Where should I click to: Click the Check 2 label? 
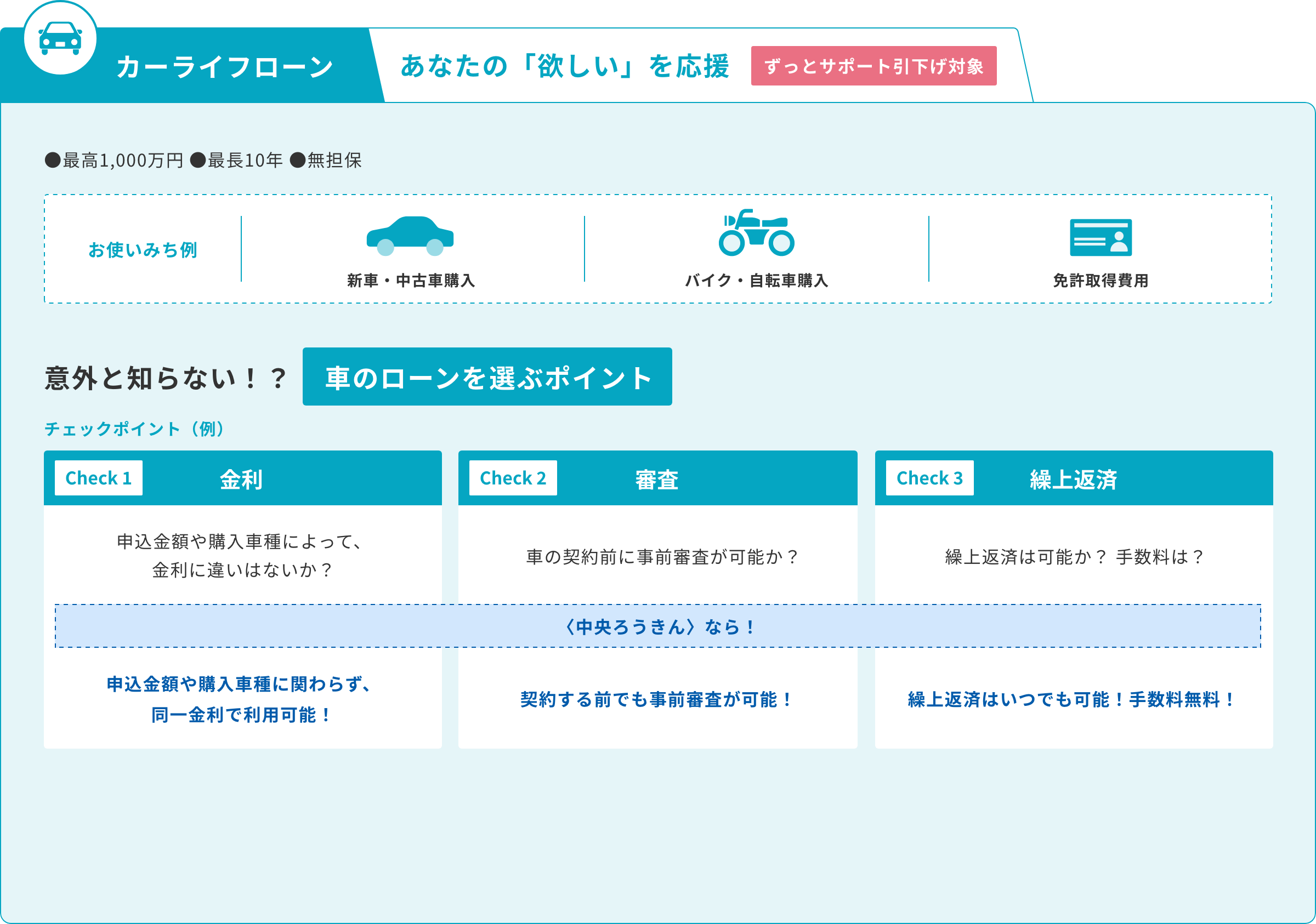pyautogui.click(x=513, y=478)
